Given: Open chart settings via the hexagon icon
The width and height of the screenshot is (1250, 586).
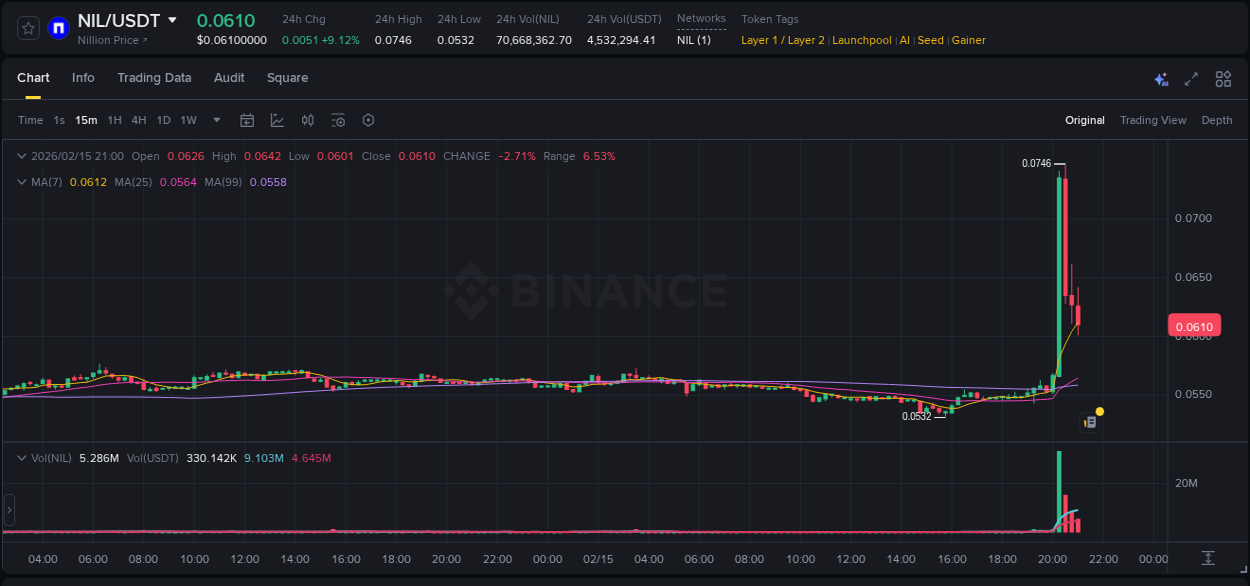Looking at the screenshot, I should point(368,120).
